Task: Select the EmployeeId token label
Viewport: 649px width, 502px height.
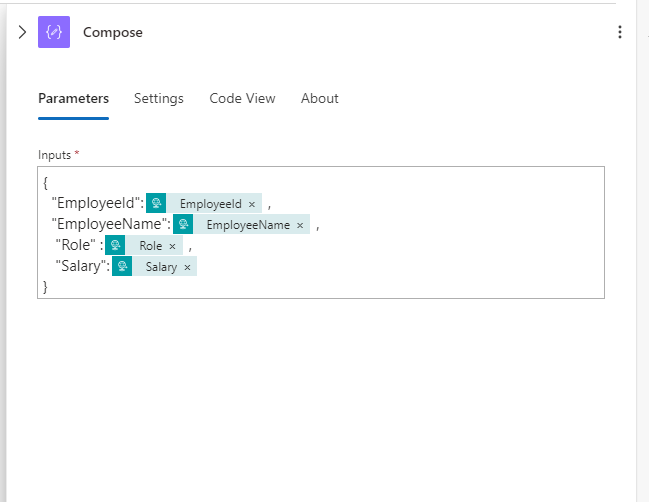Action: pos(211,204)
